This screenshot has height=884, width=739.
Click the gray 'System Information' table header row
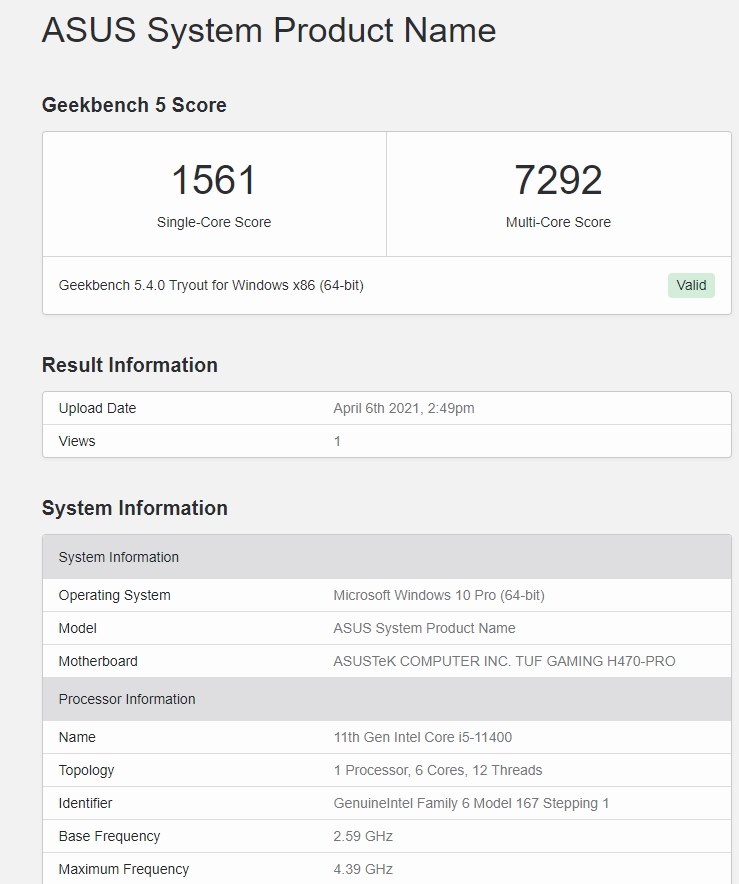coord(387,557)
